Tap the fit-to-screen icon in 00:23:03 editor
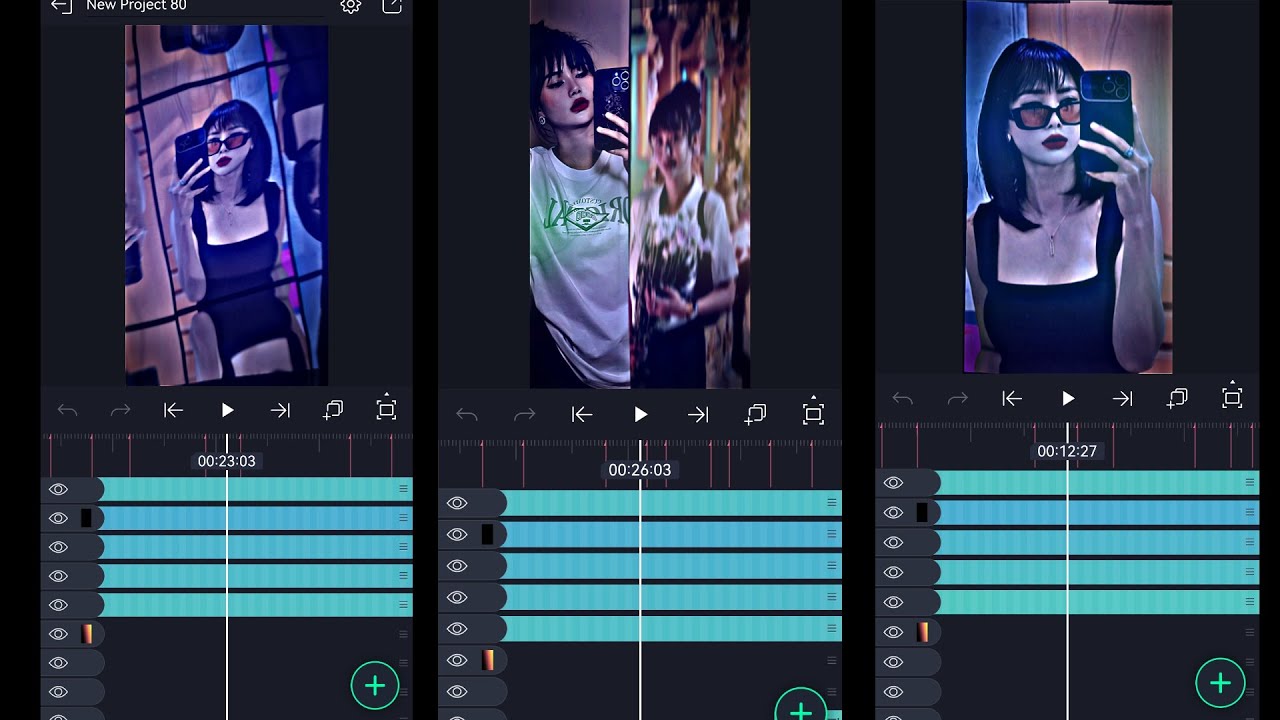Image resolution: width=1280 pixels, height=720 pixels. 386,408
